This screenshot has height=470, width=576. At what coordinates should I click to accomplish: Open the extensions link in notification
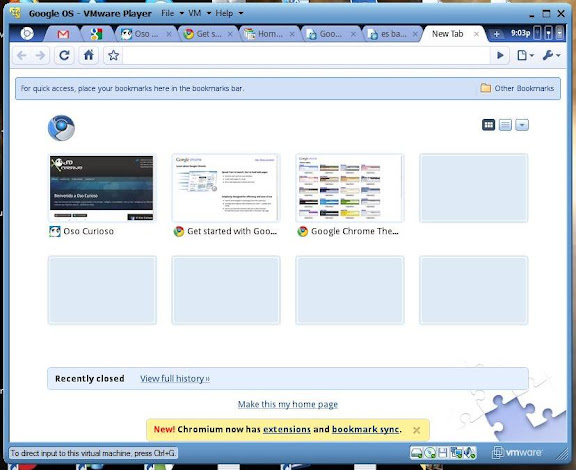287,429
